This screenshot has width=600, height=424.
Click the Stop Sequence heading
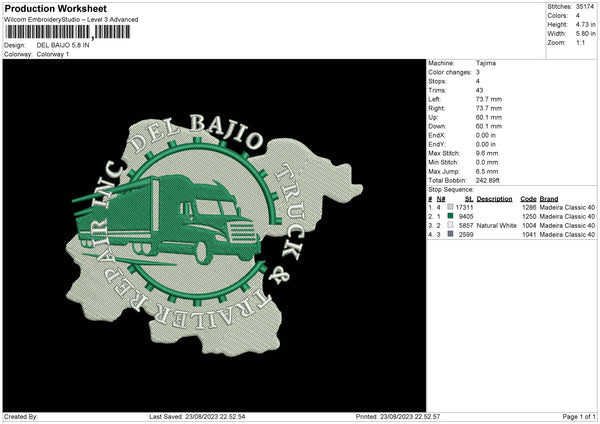coord(451,190)
